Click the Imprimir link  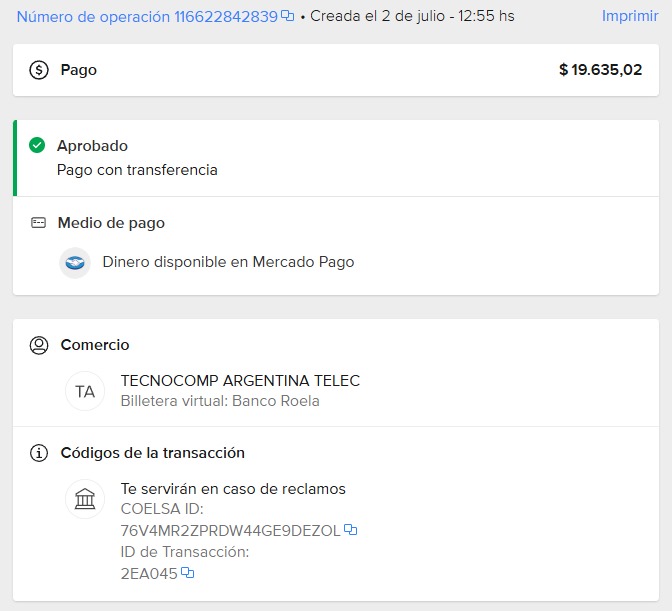pos(629,16)
